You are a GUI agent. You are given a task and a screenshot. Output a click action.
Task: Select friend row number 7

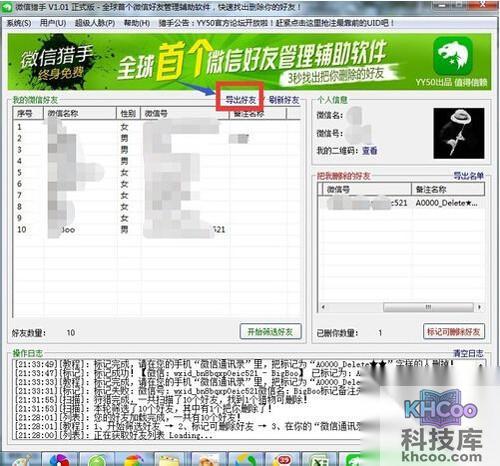pos(157,195)
